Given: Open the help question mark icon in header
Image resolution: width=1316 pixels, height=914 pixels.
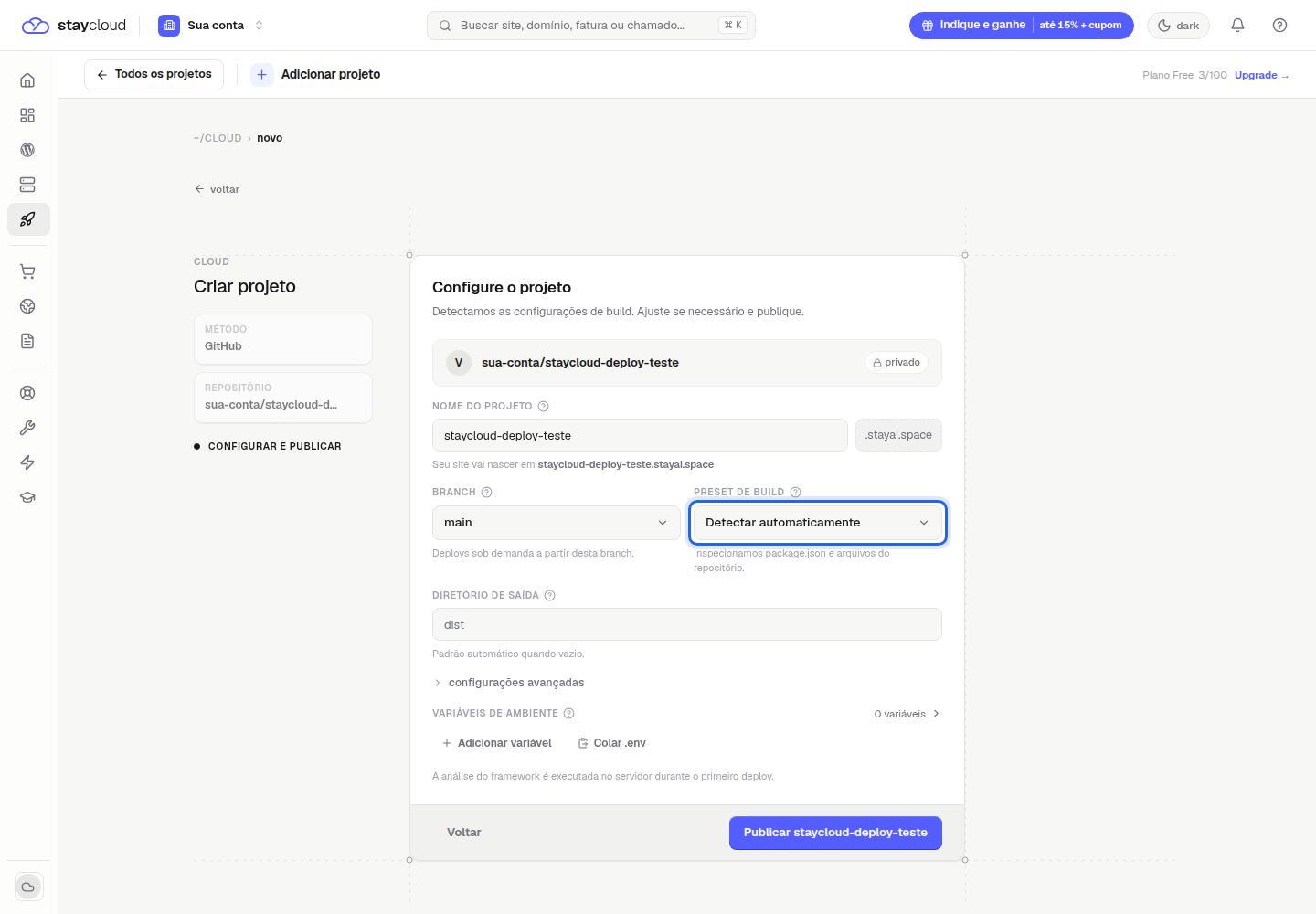Looking at the screenshot, I should pos(1279,26).
